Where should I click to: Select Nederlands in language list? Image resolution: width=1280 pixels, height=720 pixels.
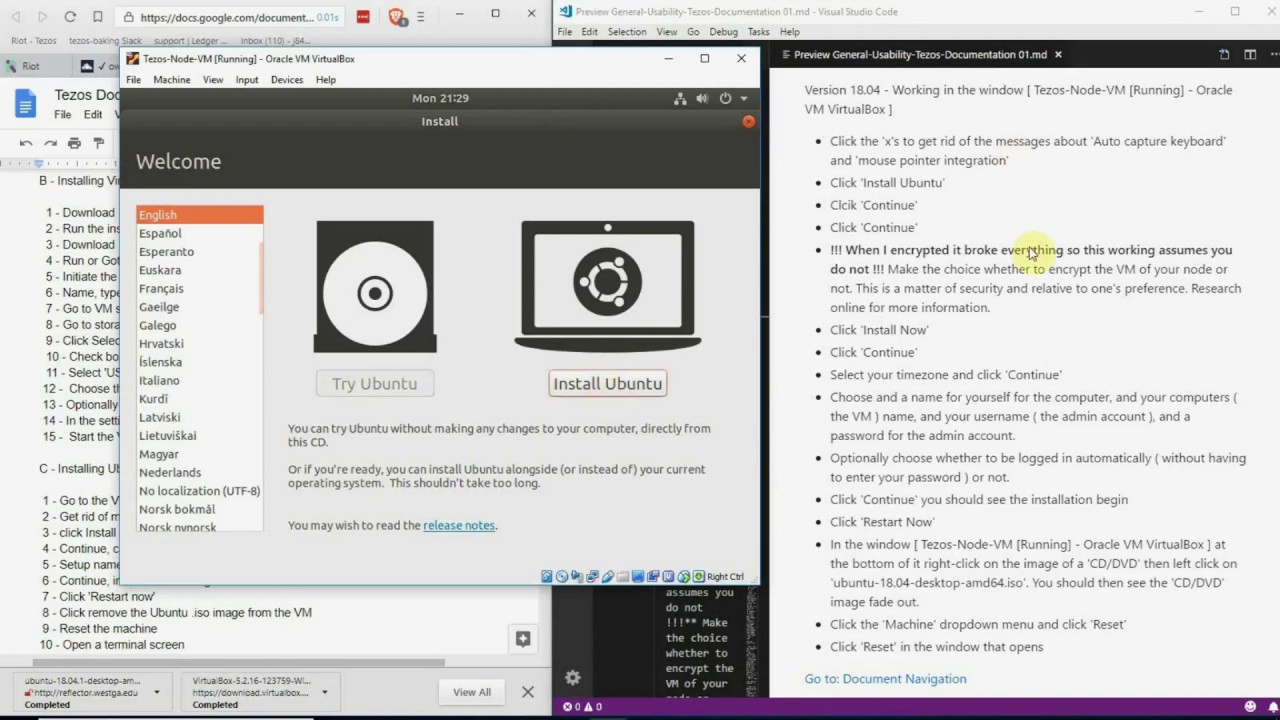click(199, 472)
